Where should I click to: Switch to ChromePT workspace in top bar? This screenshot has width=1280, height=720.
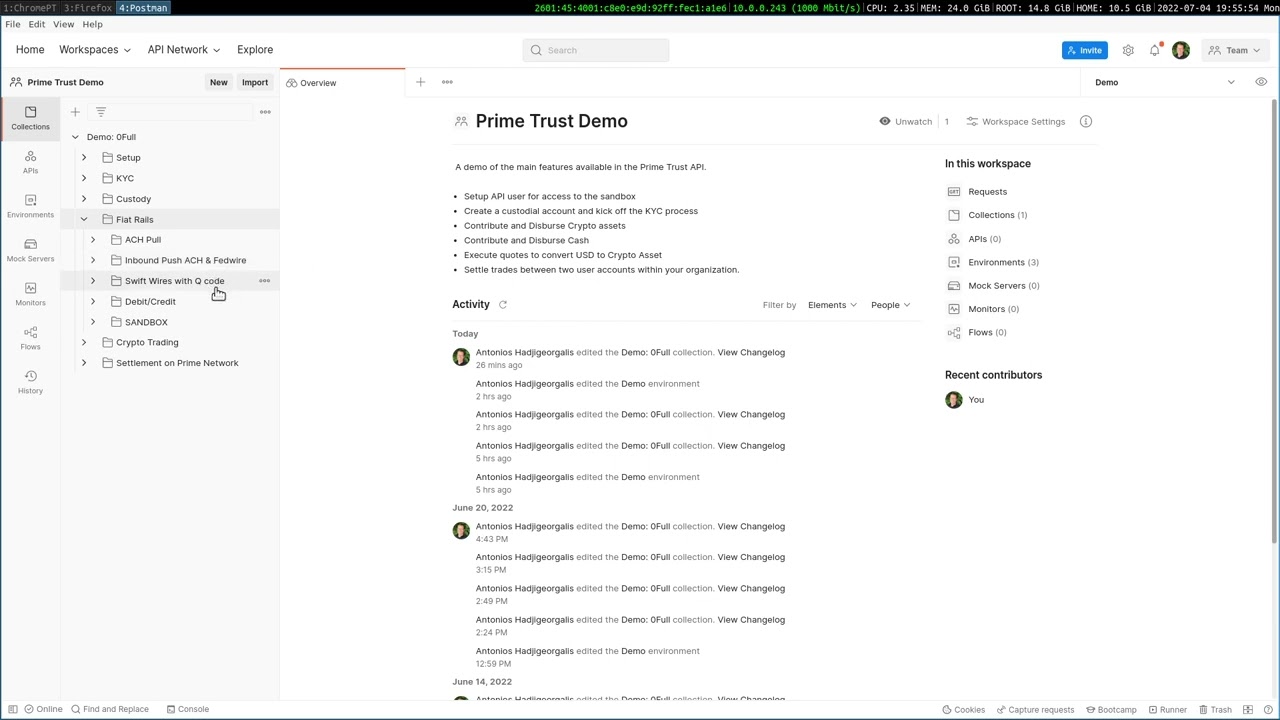(x=30, y=7)
